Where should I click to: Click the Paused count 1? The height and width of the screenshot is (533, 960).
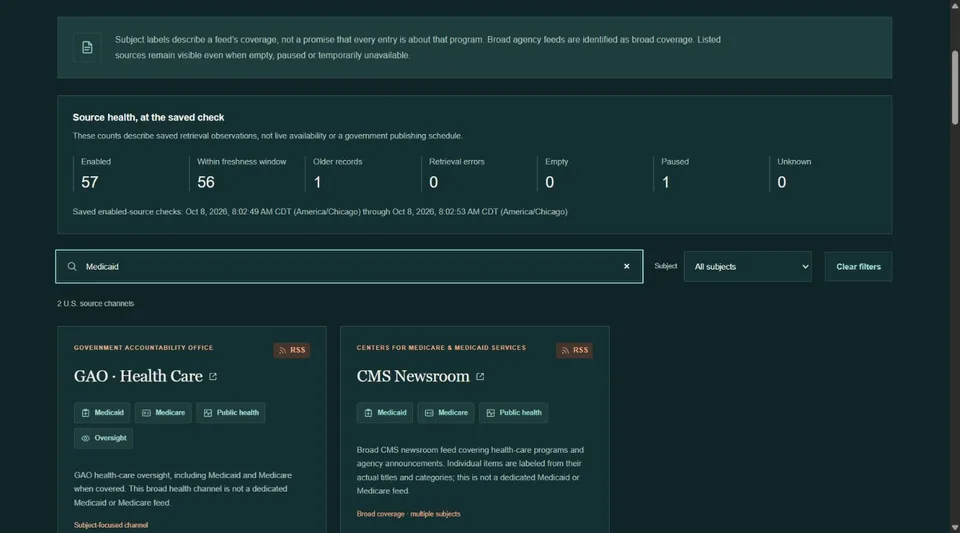pyautogui.click(x=666, y=182)
